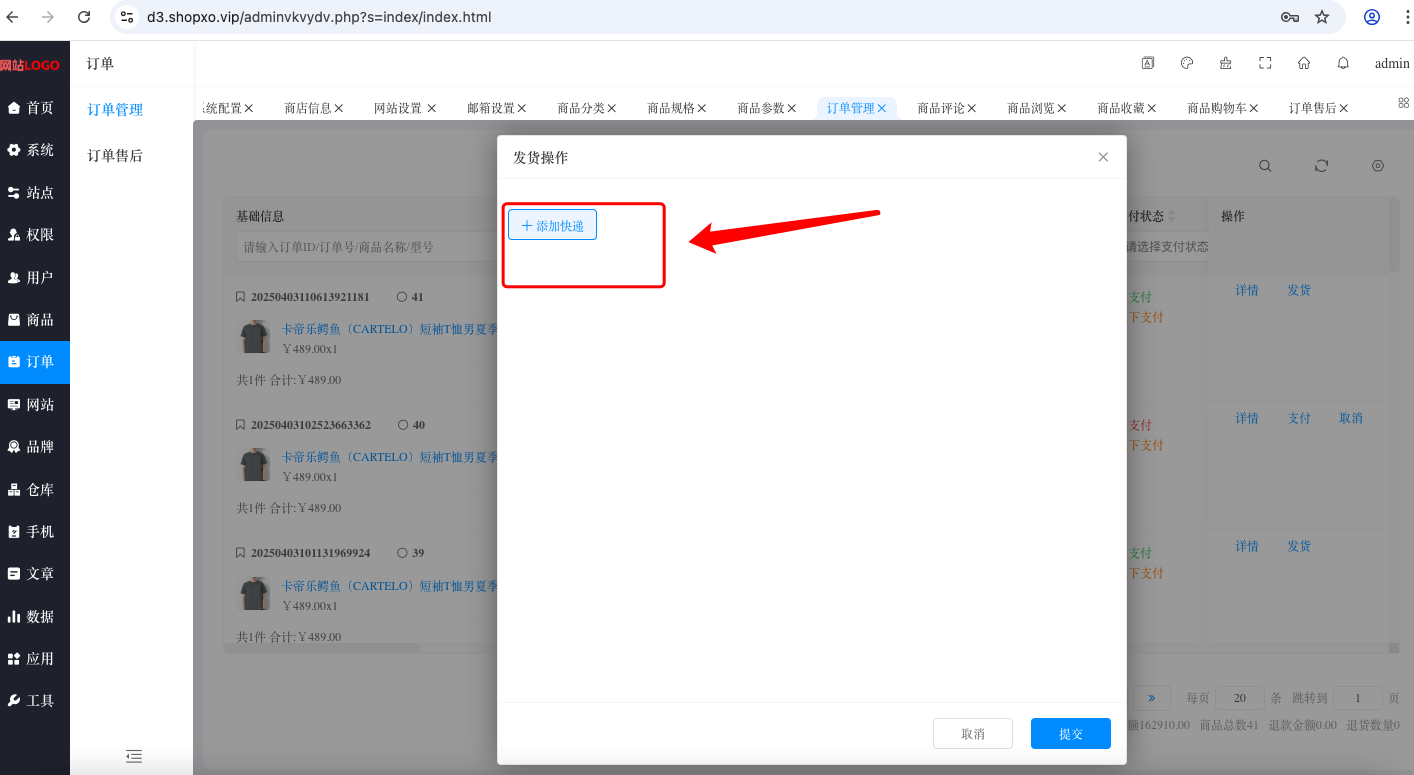Open the notifications bell icon

coord(1343,63)
